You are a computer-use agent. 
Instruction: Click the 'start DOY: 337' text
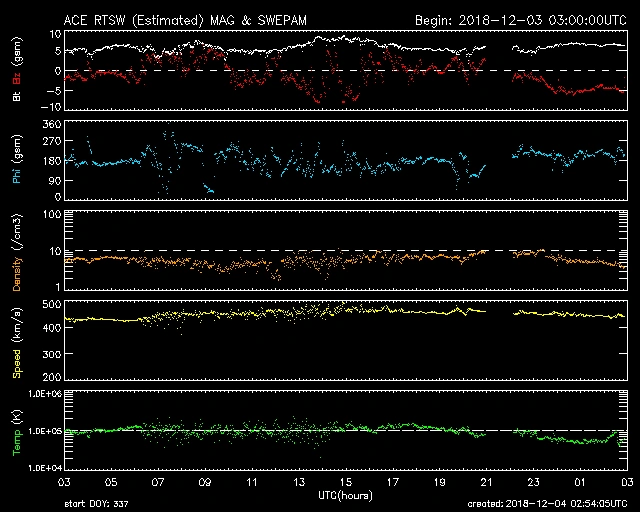pos(96,504)
